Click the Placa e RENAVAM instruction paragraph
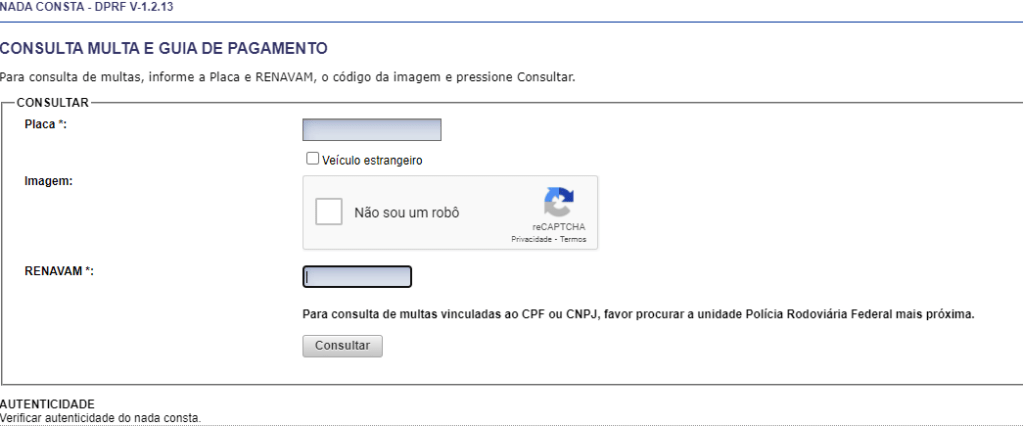 (287, 77)
